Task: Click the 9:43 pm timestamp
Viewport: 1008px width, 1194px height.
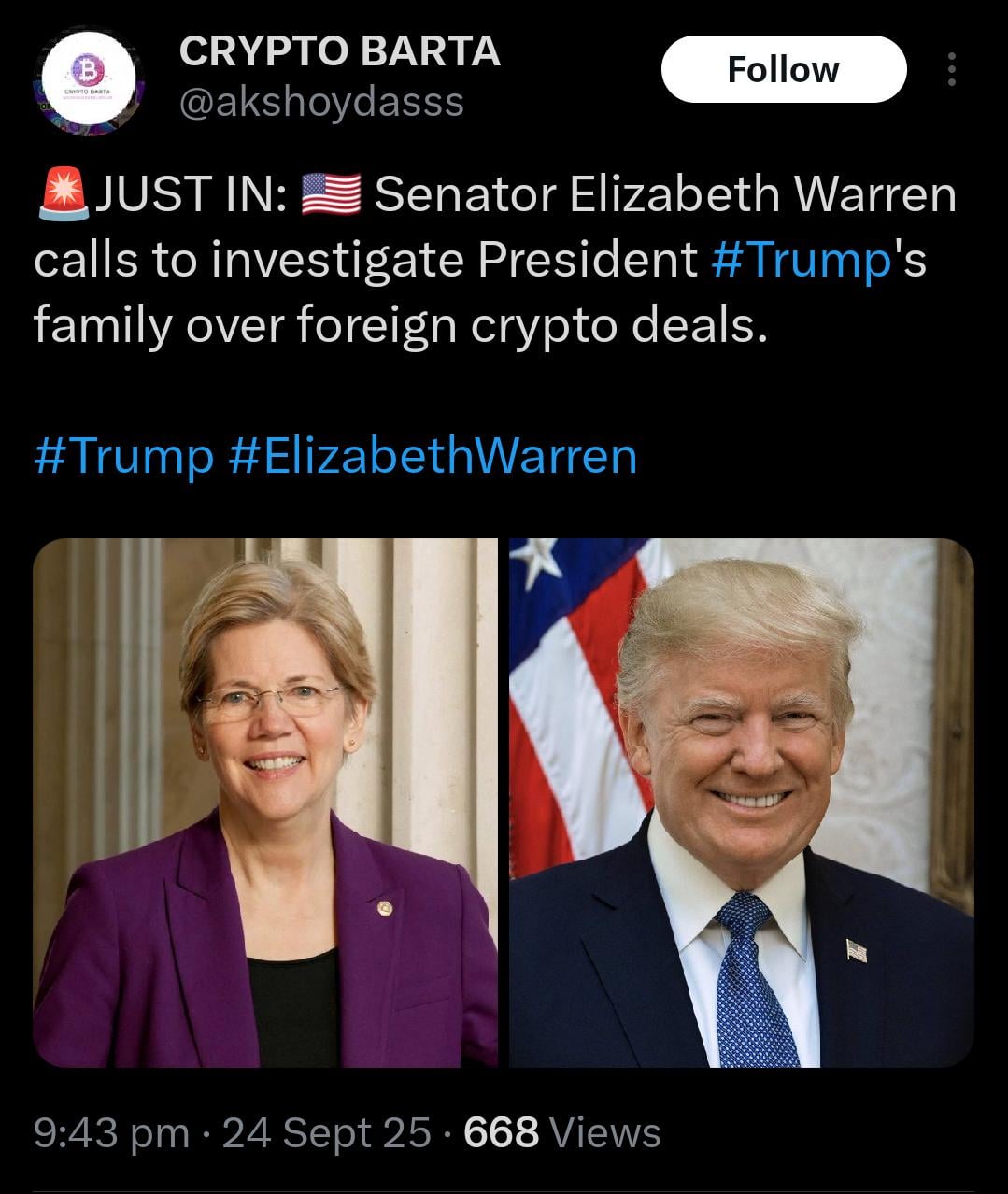Action: click(x=111, y=1132)
